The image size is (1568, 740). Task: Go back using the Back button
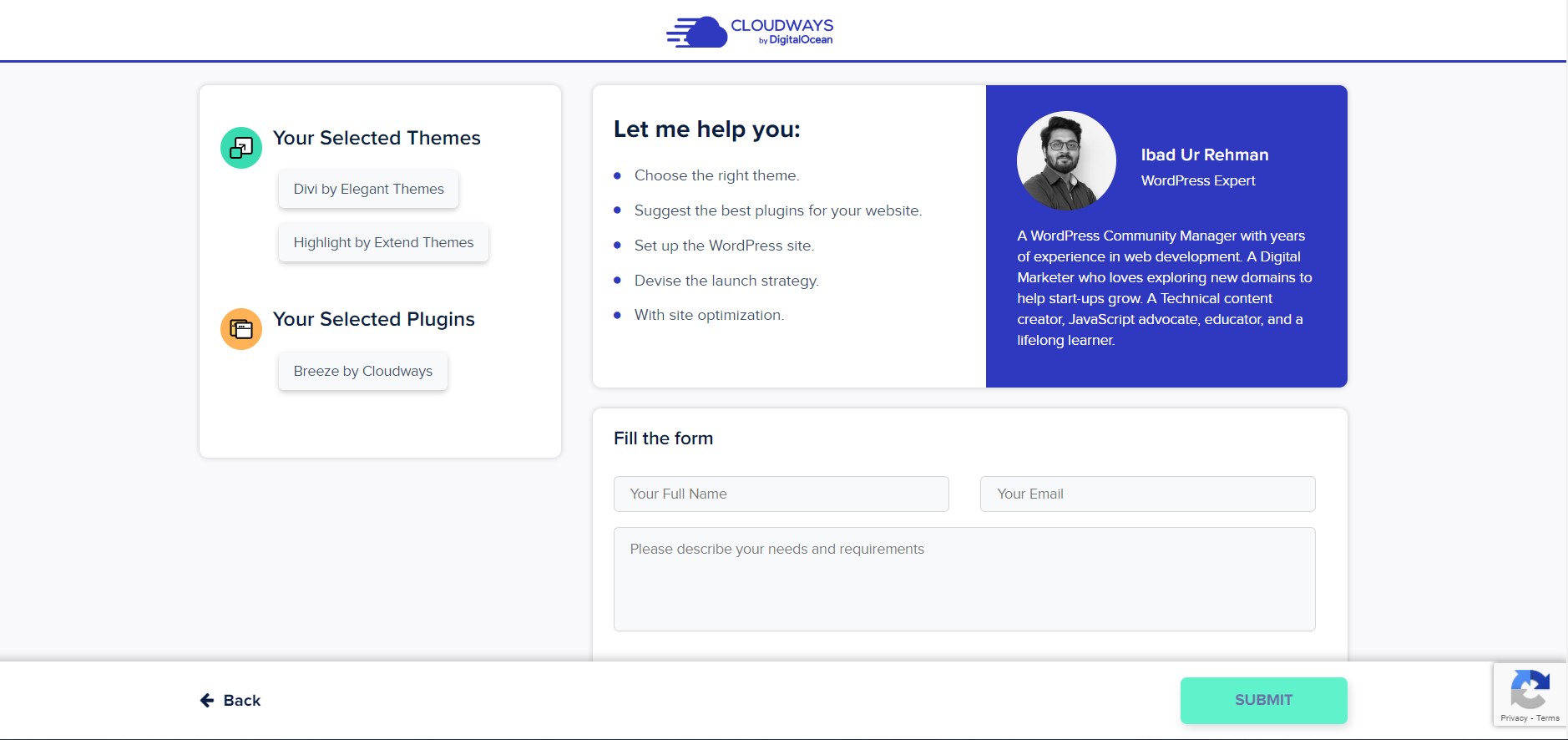tap(230, 701)
